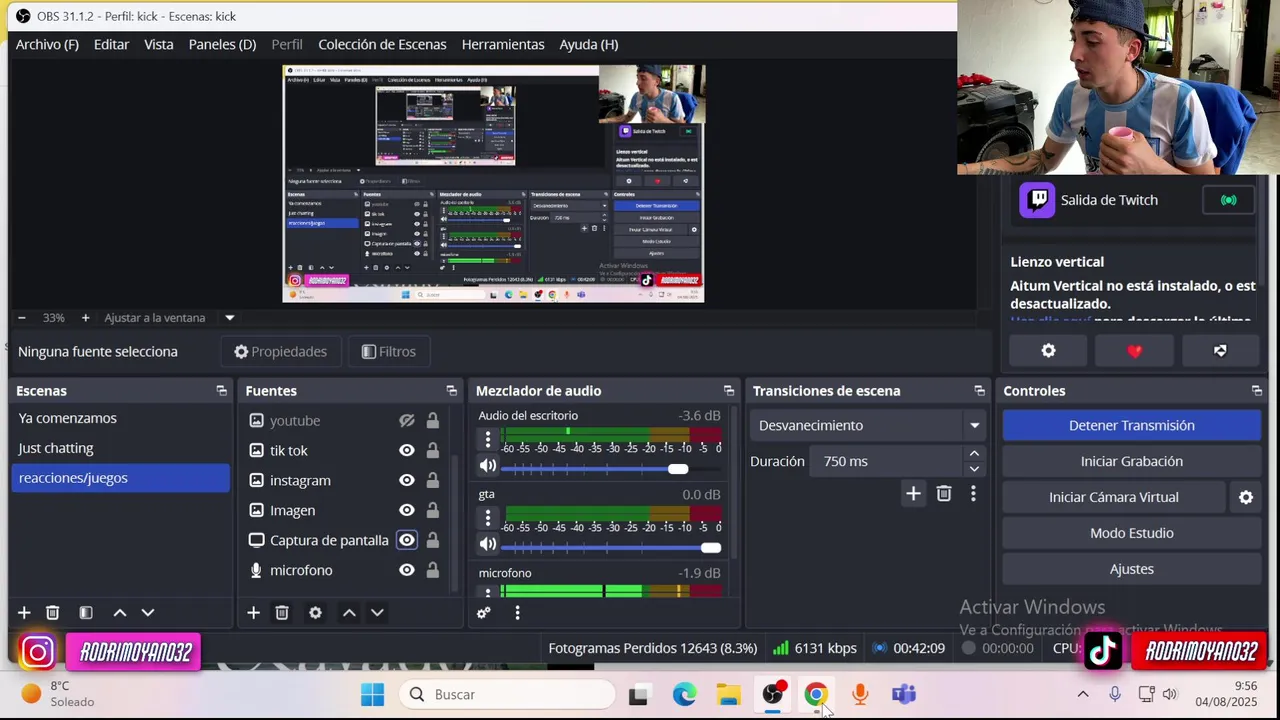Unlock the youtube source lock
Viewport: 1280px width, 720px height.
(433, 421)
